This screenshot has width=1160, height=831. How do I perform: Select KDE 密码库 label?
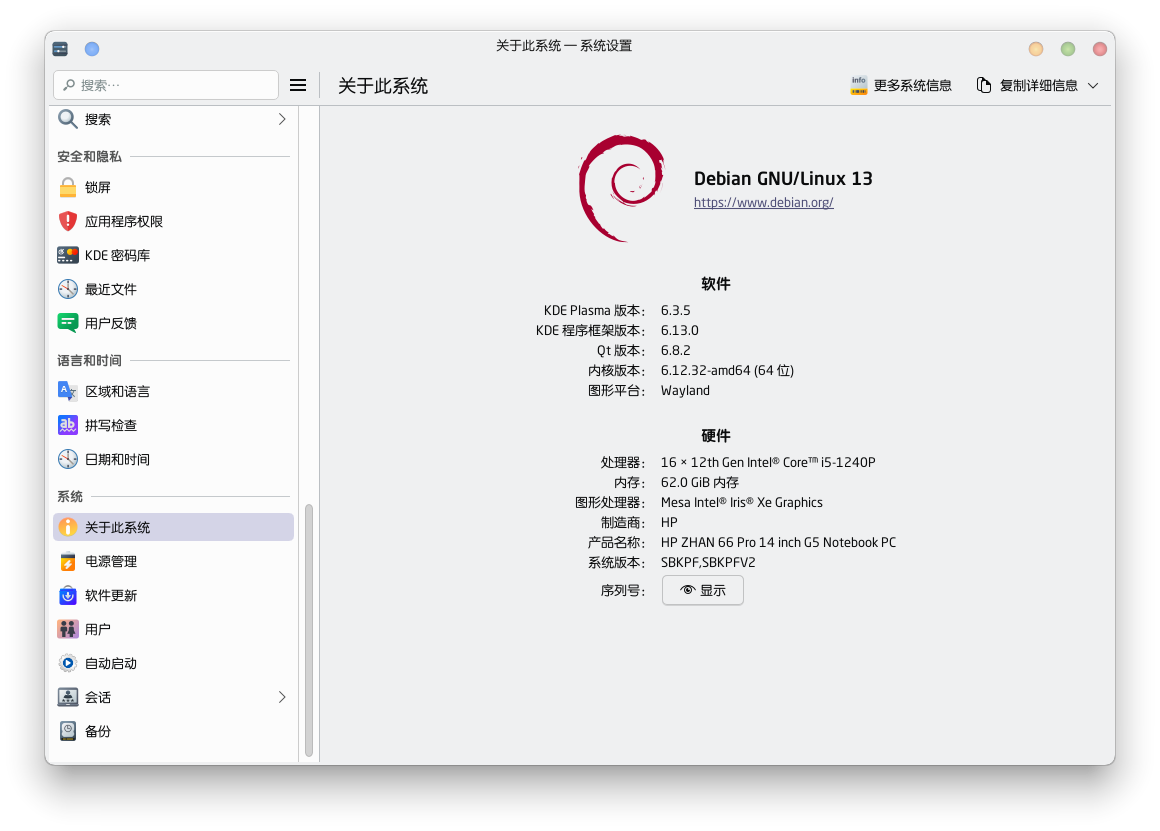coord(118,255)
